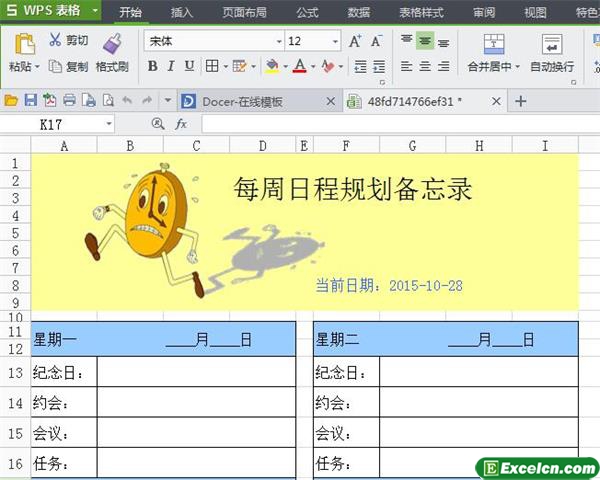600x480 pixels.
Task: Click the export to PDF icon
Action: click(50, 101)
